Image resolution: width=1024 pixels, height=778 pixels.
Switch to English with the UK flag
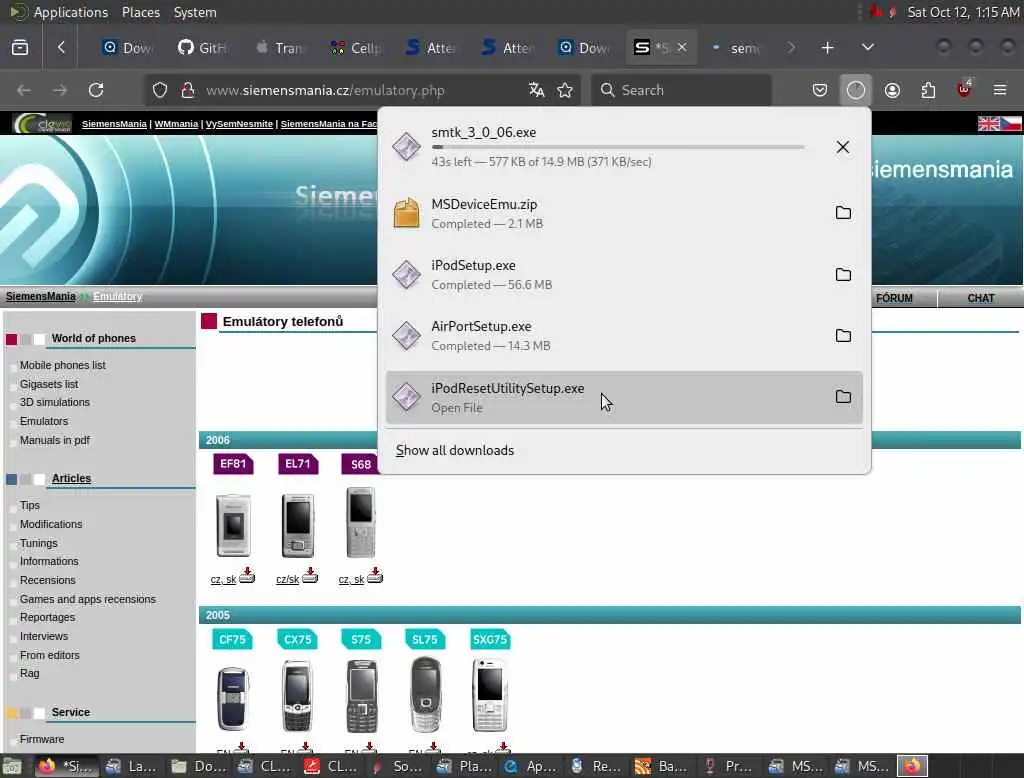[988, 123]
